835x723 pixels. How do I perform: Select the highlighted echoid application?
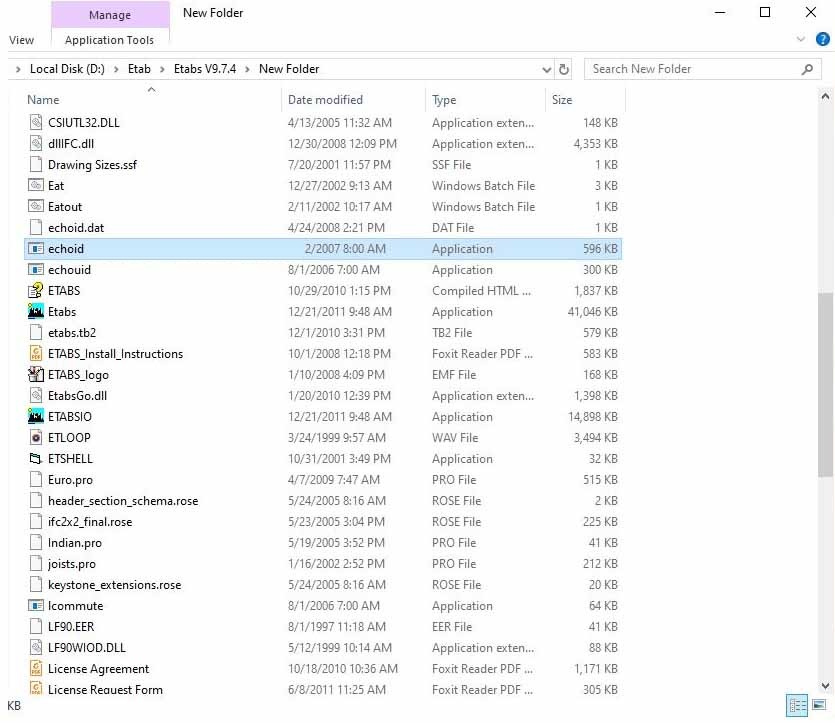pos(65,248)
